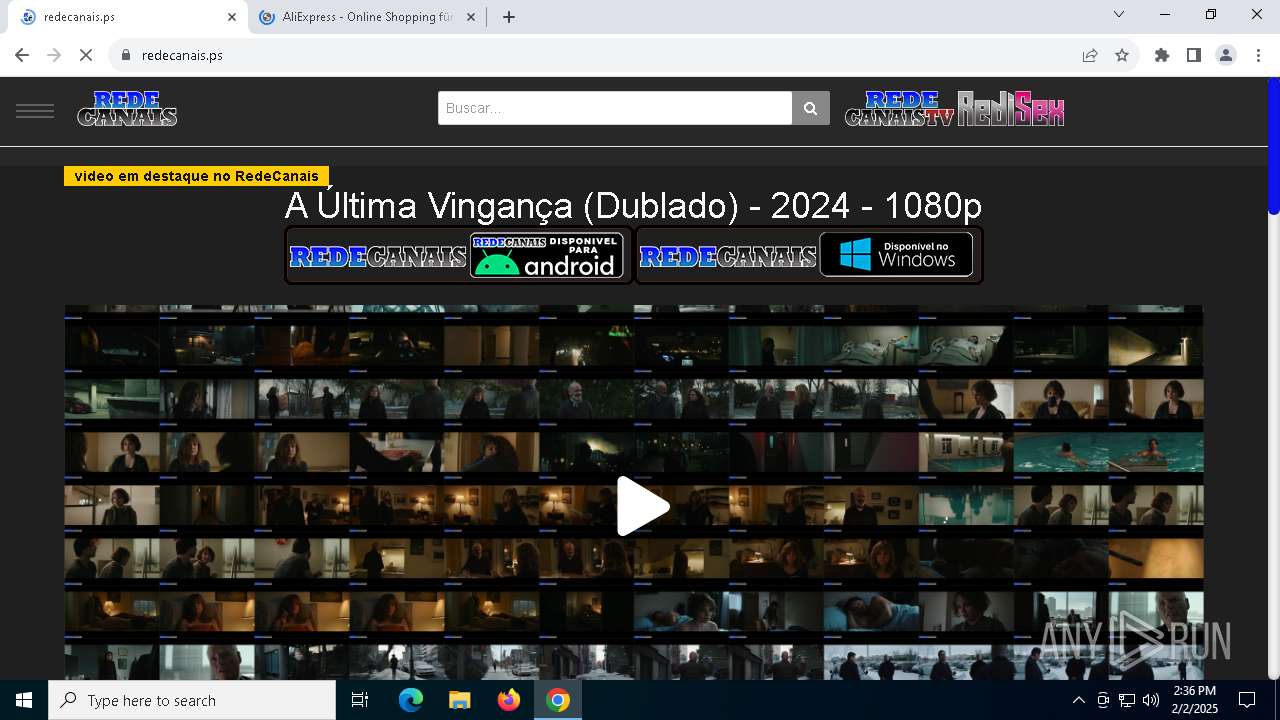Open the RedeSex logo link

1011,108
